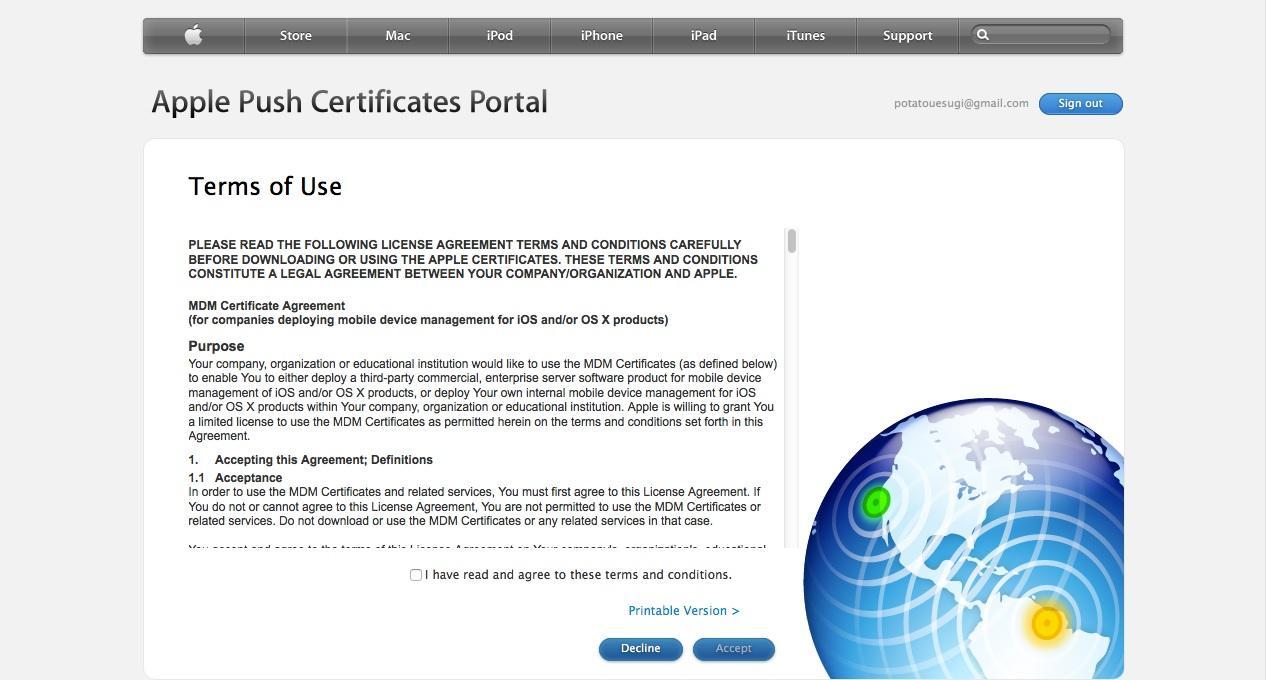Navigate to the iPad section
Image resolution: width=1266 pixels, height=680 pixels.
[x=704, y=36]
